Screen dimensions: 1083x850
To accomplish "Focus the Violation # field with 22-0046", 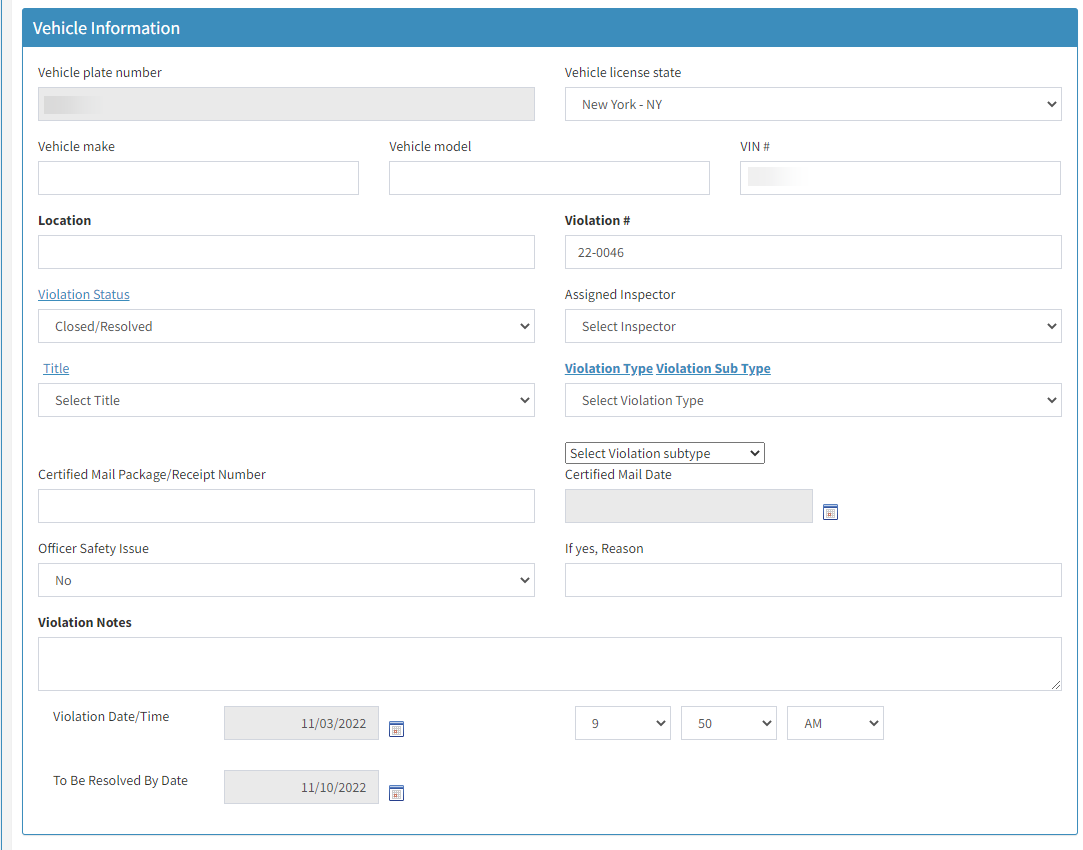I will (813, 252).
